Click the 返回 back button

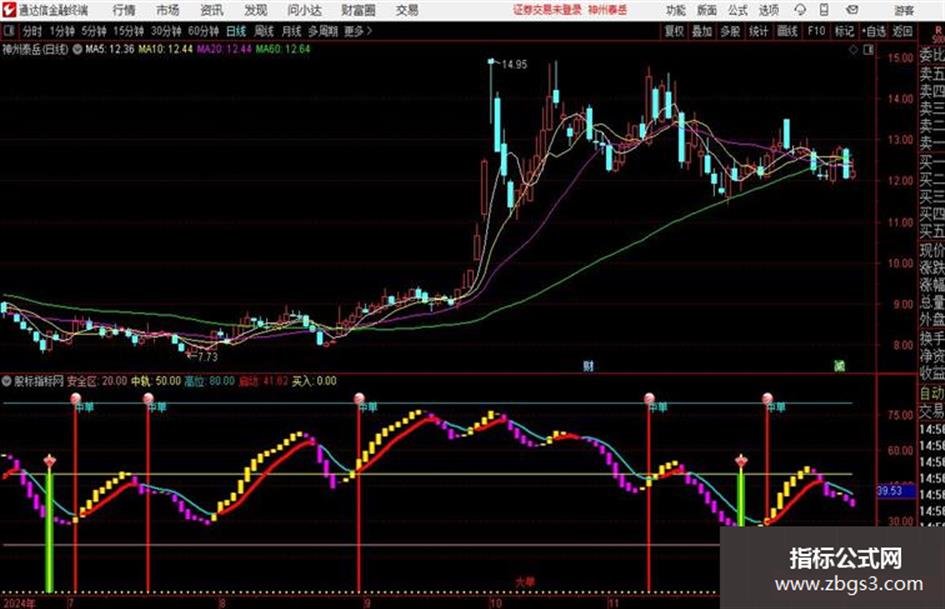(902, 31)
